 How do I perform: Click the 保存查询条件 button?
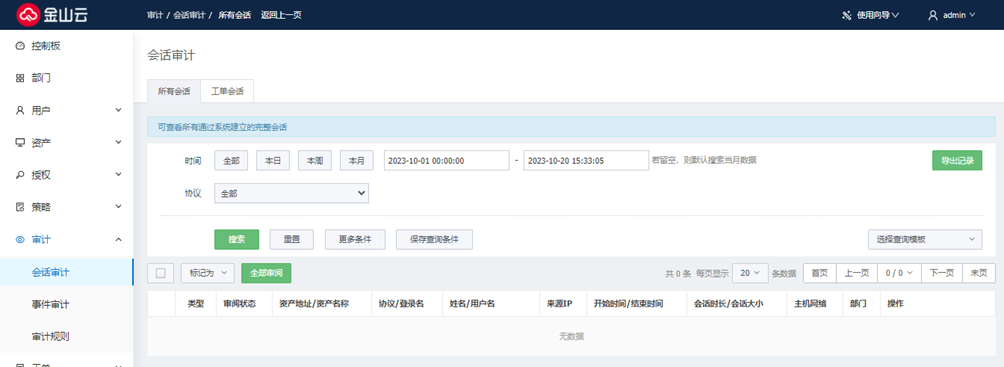pos(435,240)
